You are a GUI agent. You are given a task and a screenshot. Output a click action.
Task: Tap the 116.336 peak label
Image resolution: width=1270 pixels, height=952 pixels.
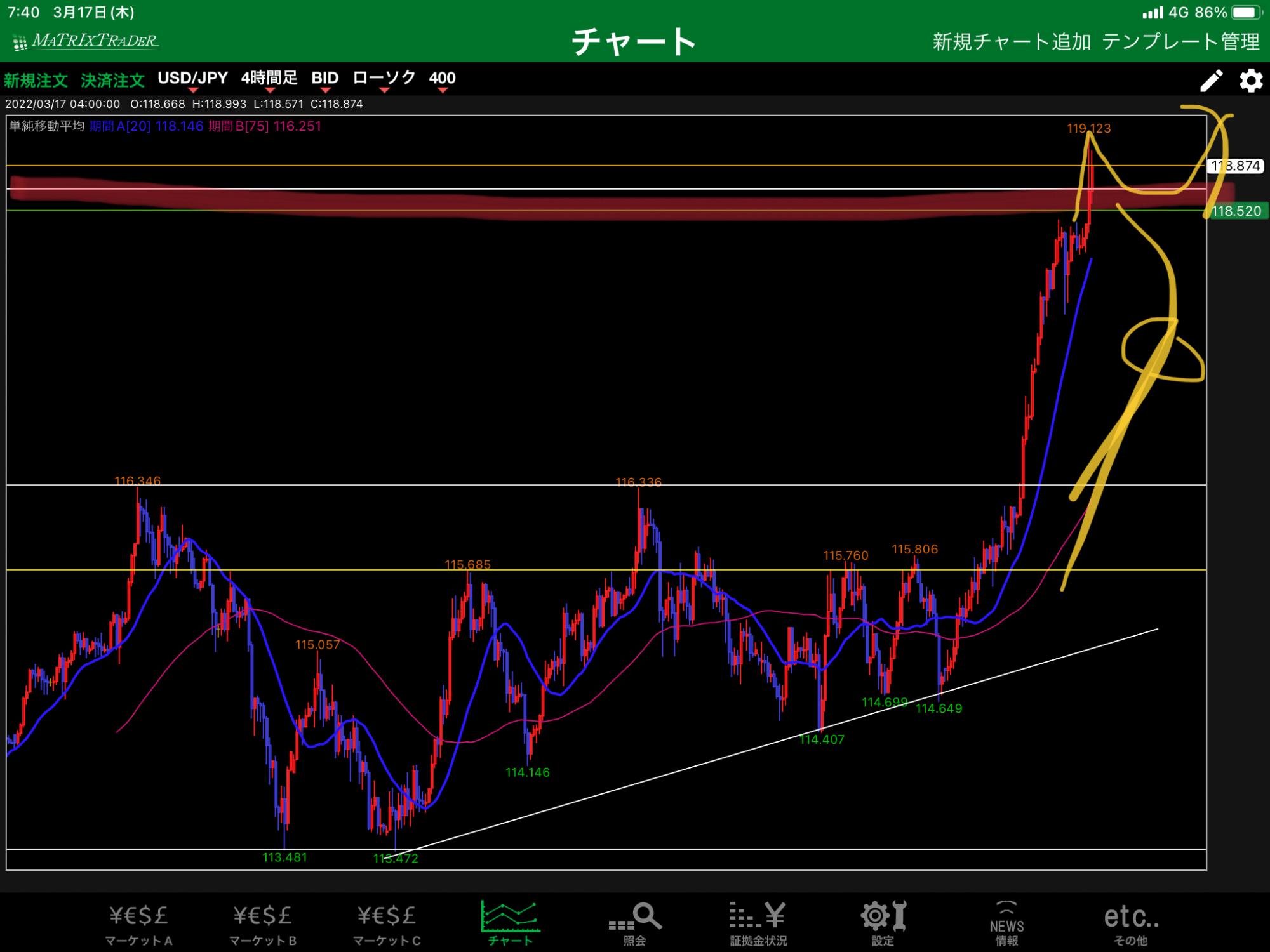pos(639,482)
